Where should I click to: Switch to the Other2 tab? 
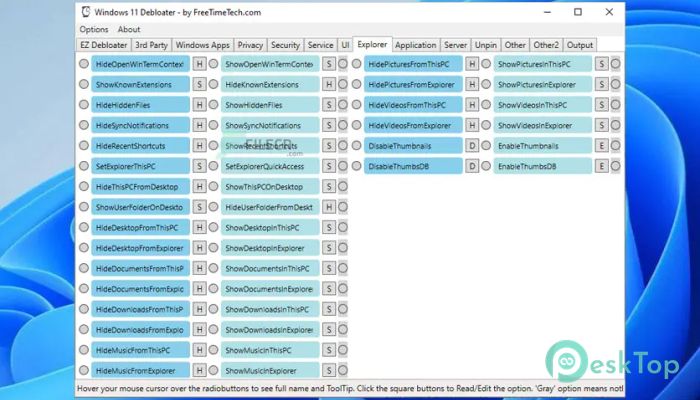pyautogui.click(x=546, y=45)
